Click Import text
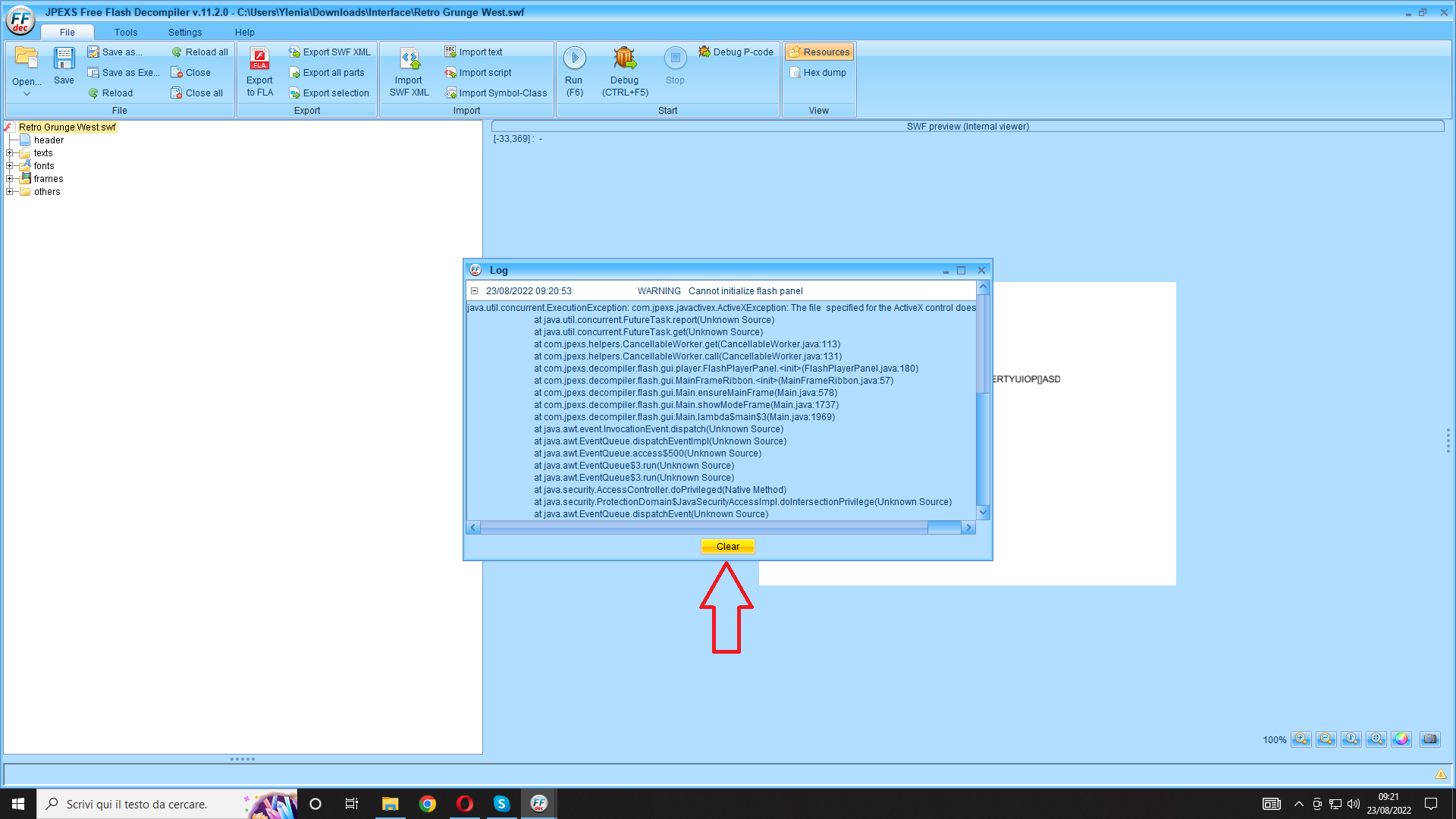 click(474, 52)
